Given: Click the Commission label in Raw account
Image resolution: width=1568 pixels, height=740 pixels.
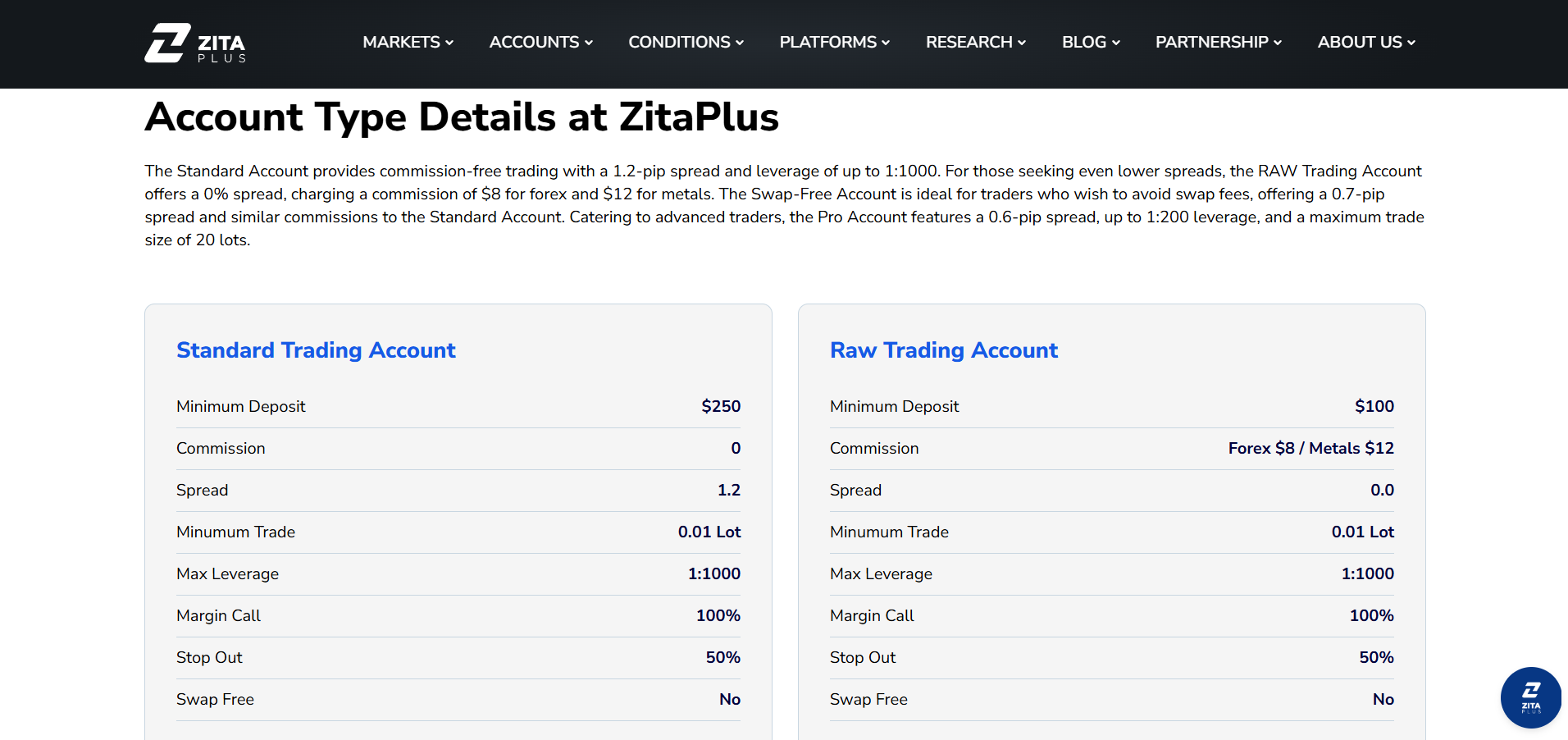Looking at the screenshot, I should (874, 448).
